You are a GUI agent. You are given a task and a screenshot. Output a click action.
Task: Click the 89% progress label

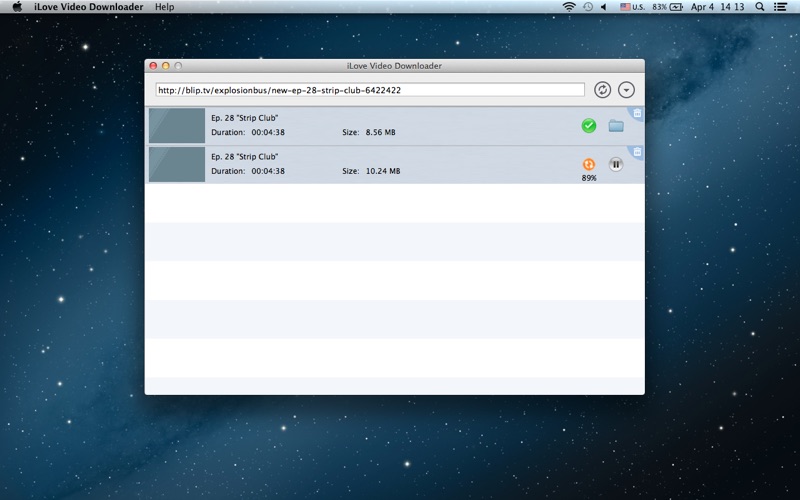coord(589,178)
